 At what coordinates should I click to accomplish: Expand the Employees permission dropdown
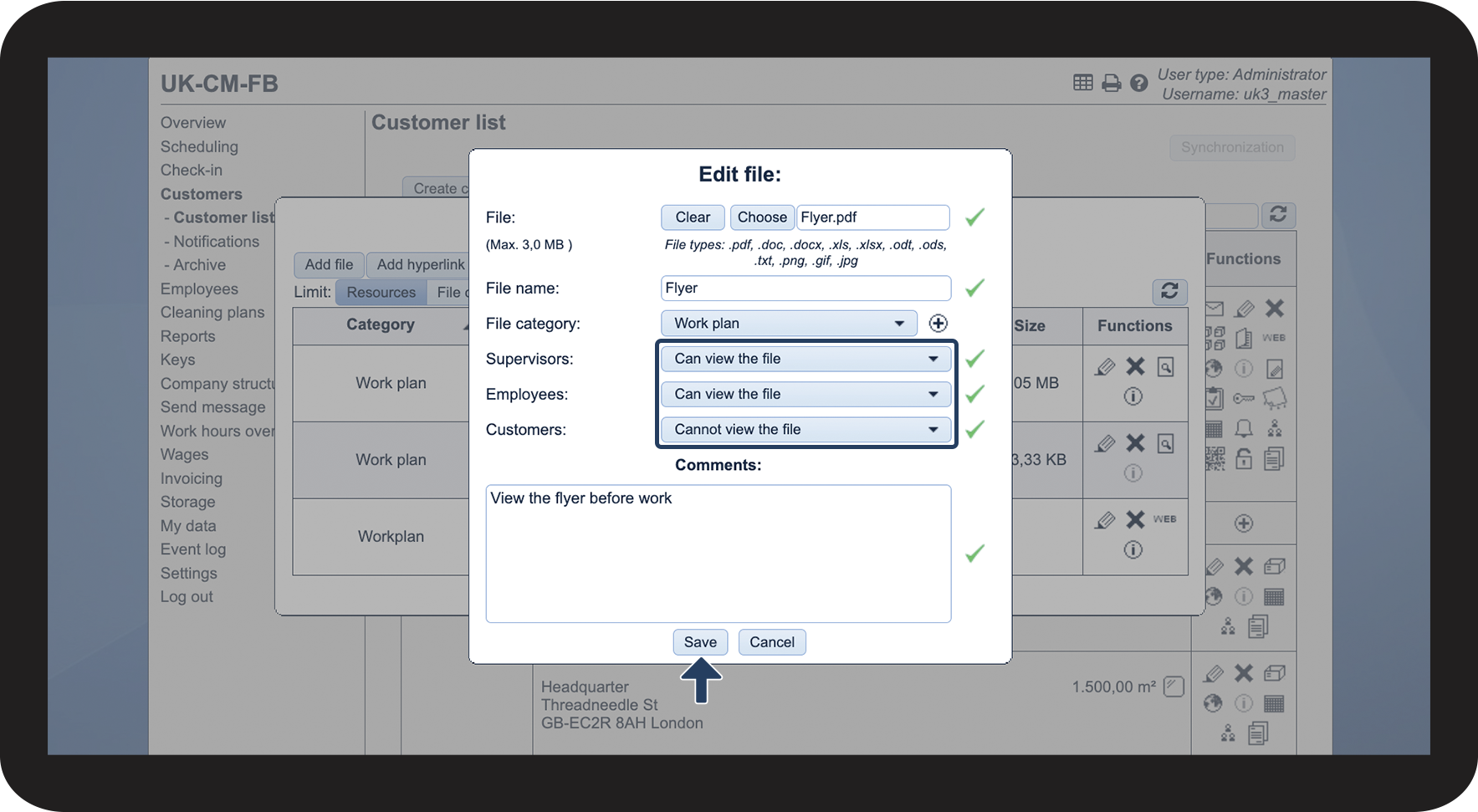[805, 394]
